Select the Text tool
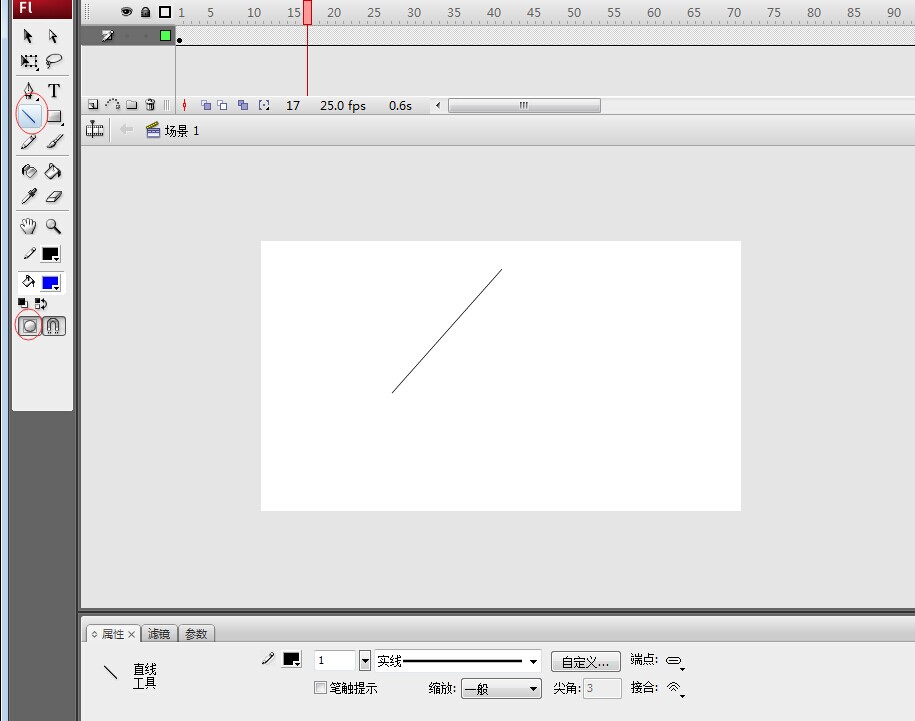Image resolution: width=915 pixels, height=721 pixels. tap(54, 90)
